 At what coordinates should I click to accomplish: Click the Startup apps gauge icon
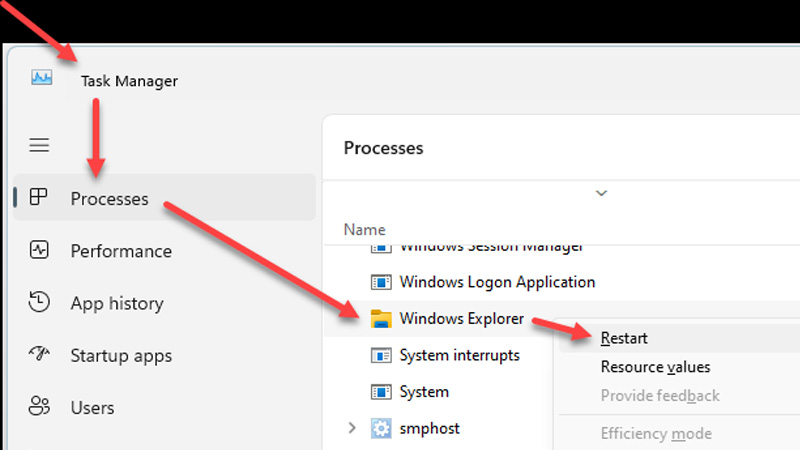(x=39, y=354)
